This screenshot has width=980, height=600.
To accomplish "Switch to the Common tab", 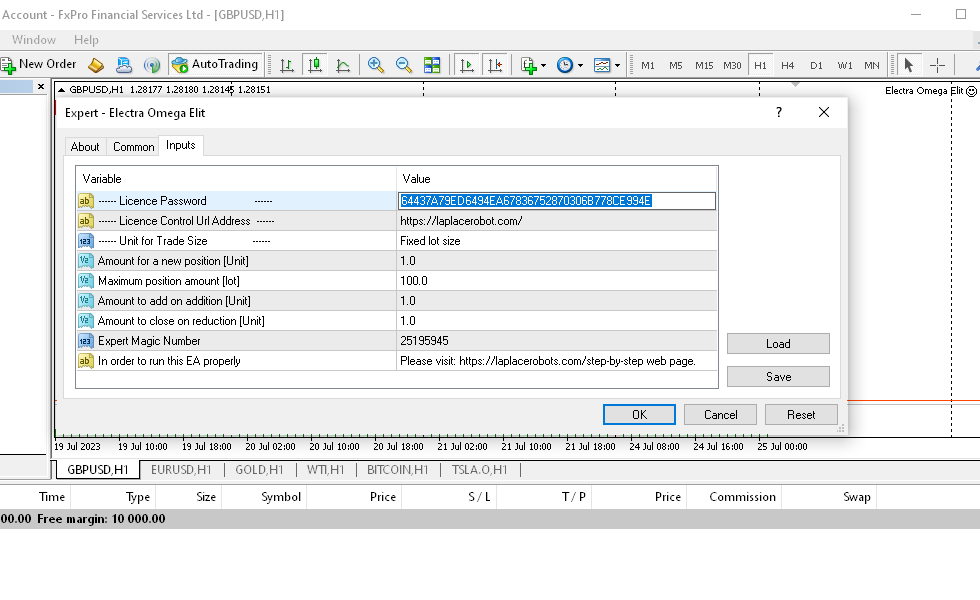I will (134, 147).
